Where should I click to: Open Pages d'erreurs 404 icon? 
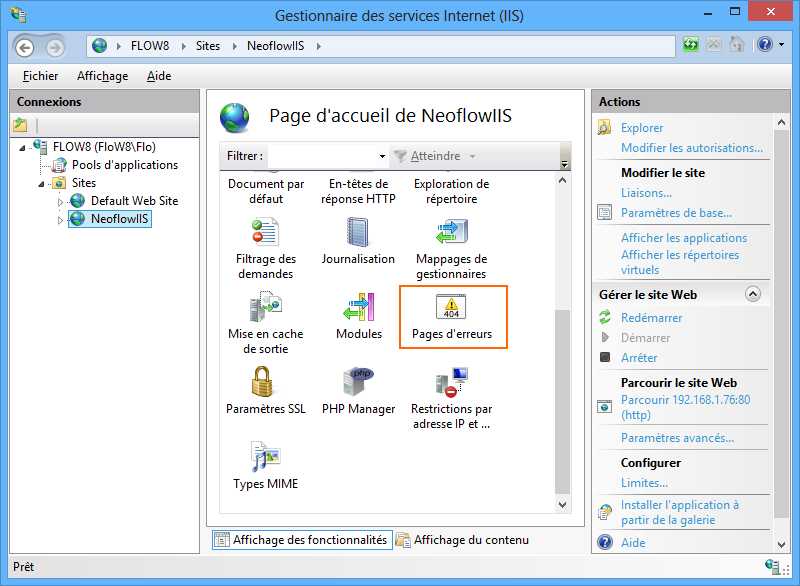[x=451, y=307]
